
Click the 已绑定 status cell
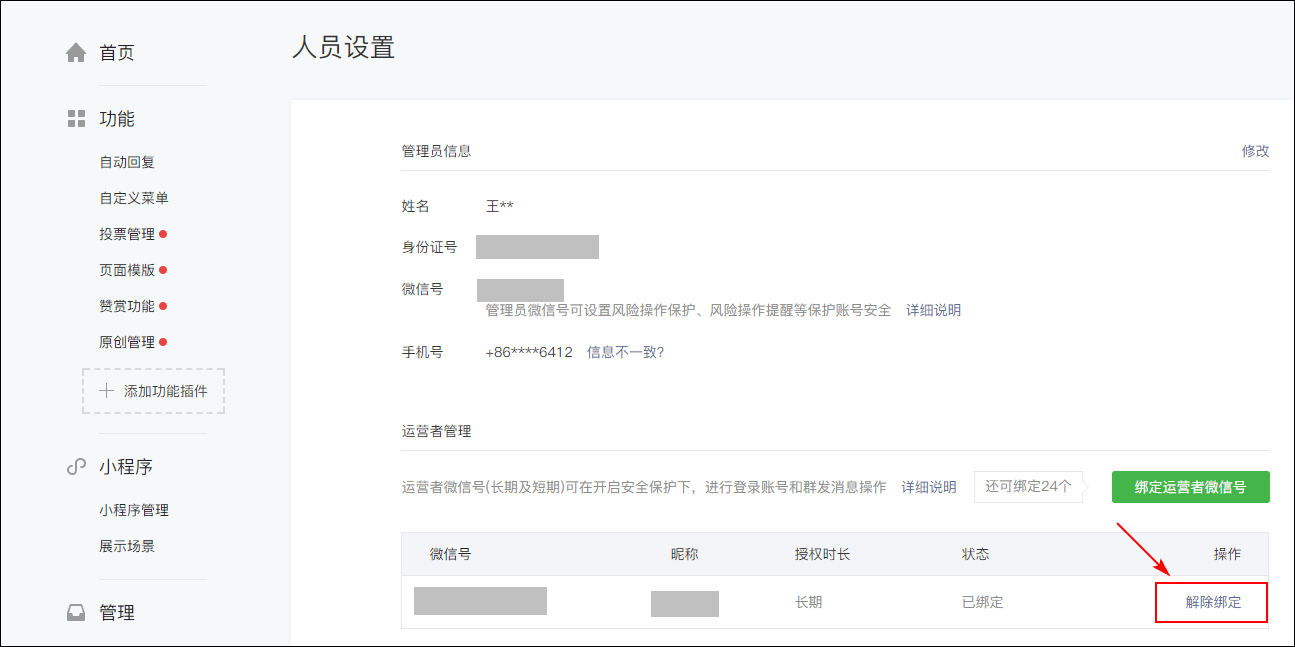click(983, 602)
